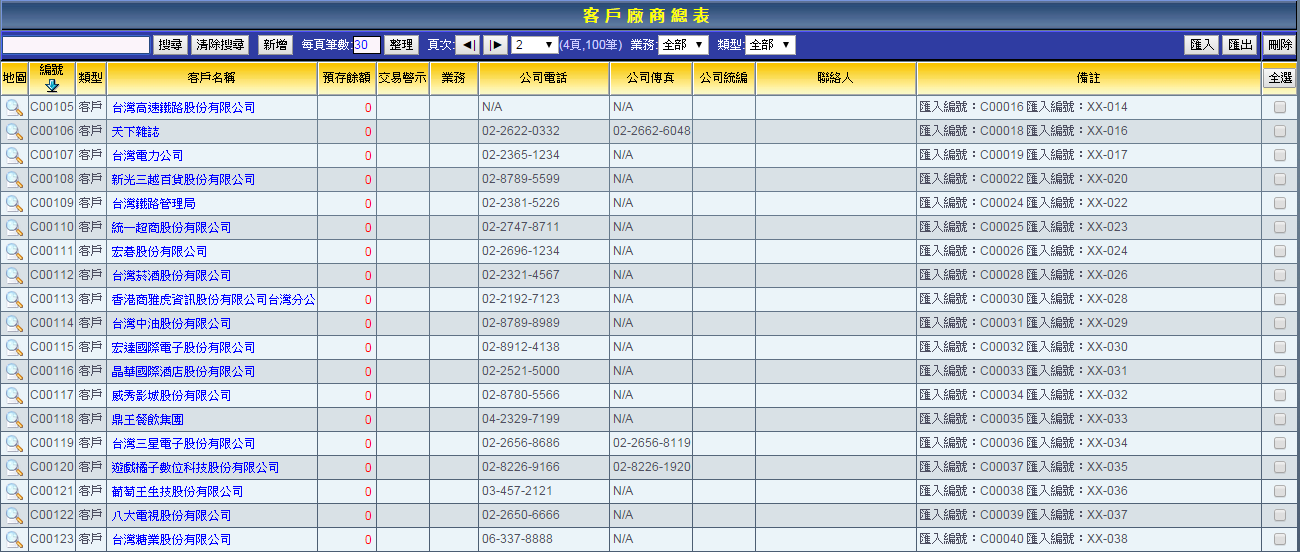
Task: Tick the checkbox for 台灣中油 row
Action: [x=1279, y=323]
